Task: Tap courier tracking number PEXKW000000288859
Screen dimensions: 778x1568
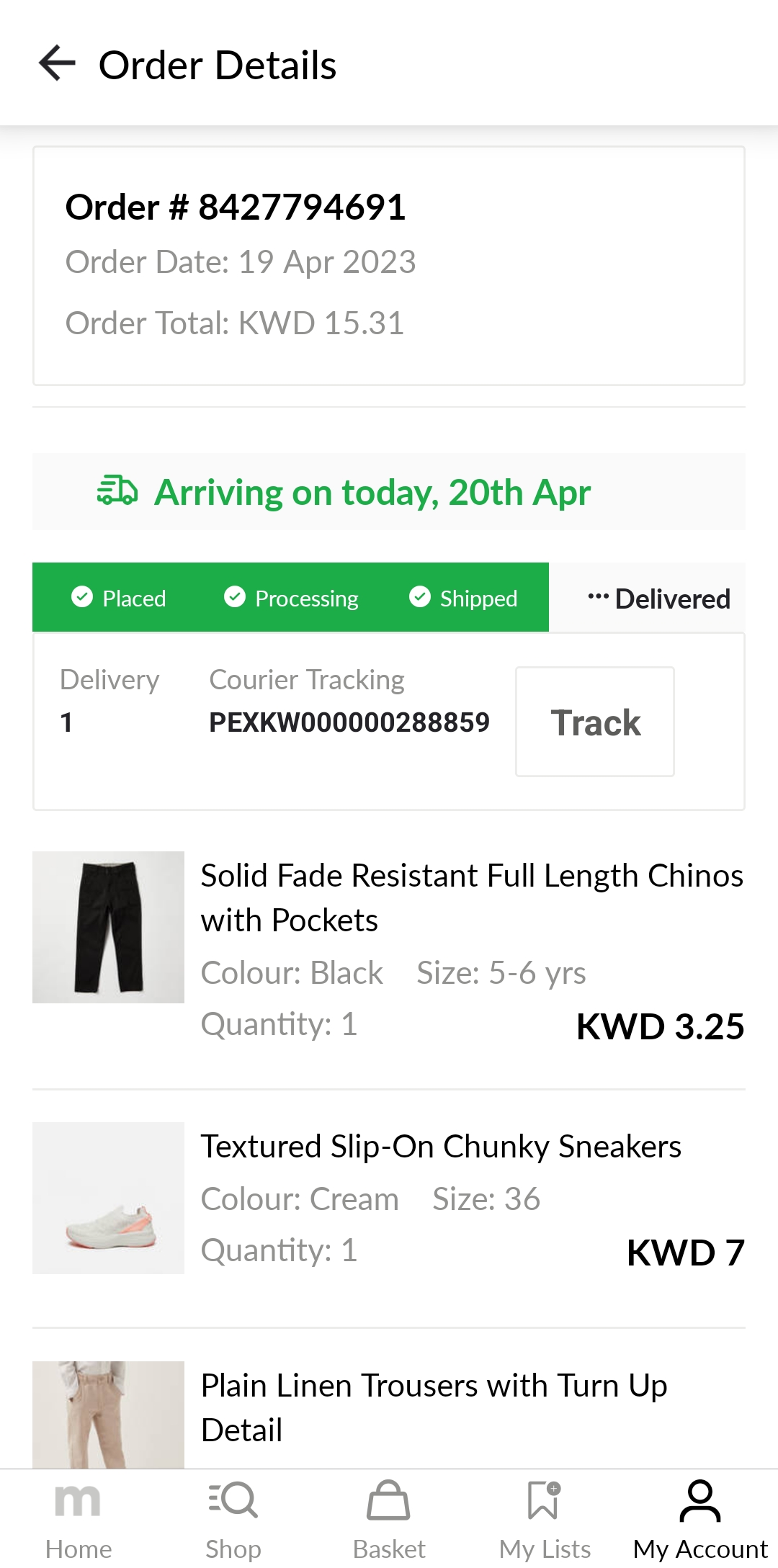Action: [x=349, y=722]
